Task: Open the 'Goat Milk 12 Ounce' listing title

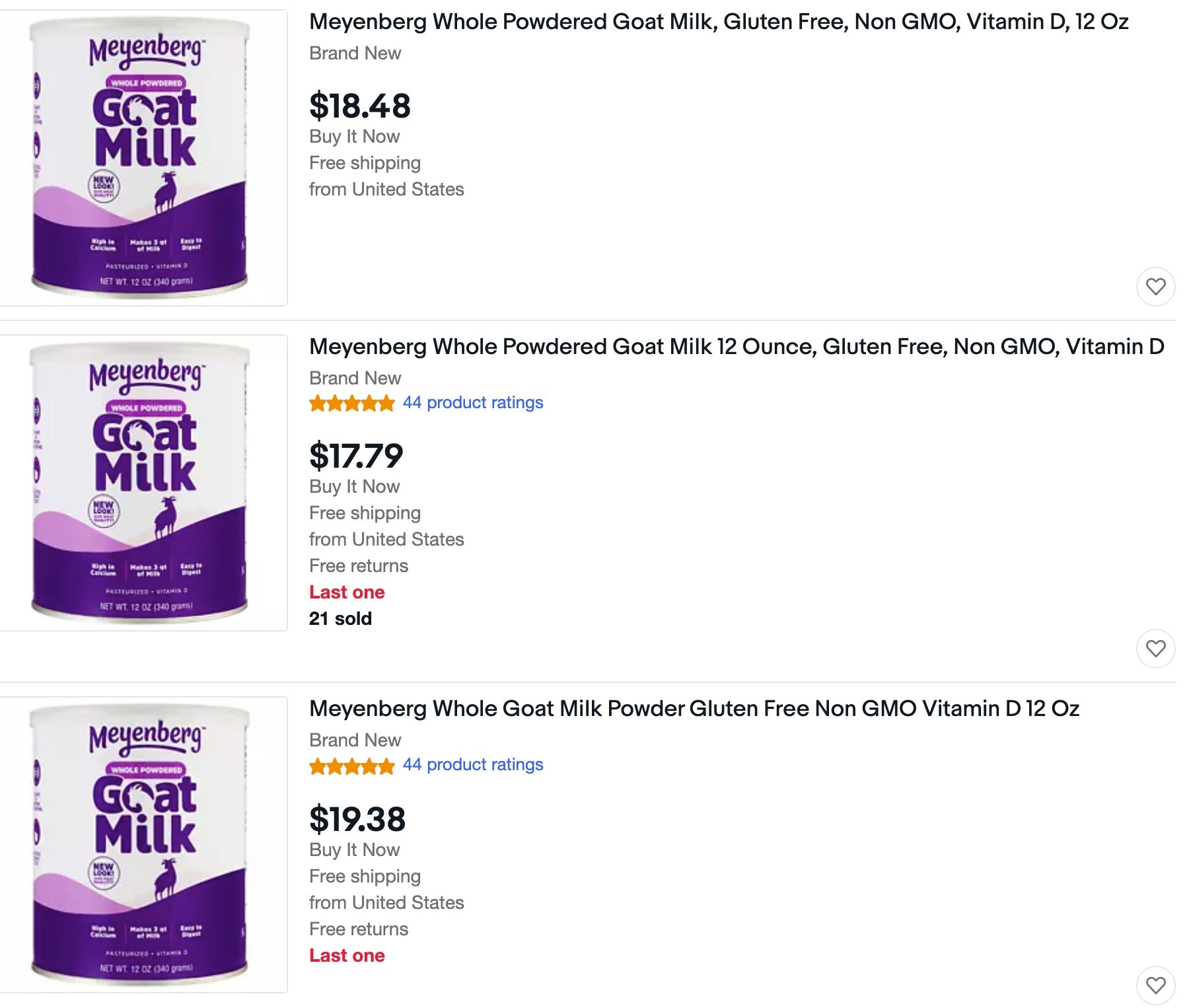Action: [736, 347]
